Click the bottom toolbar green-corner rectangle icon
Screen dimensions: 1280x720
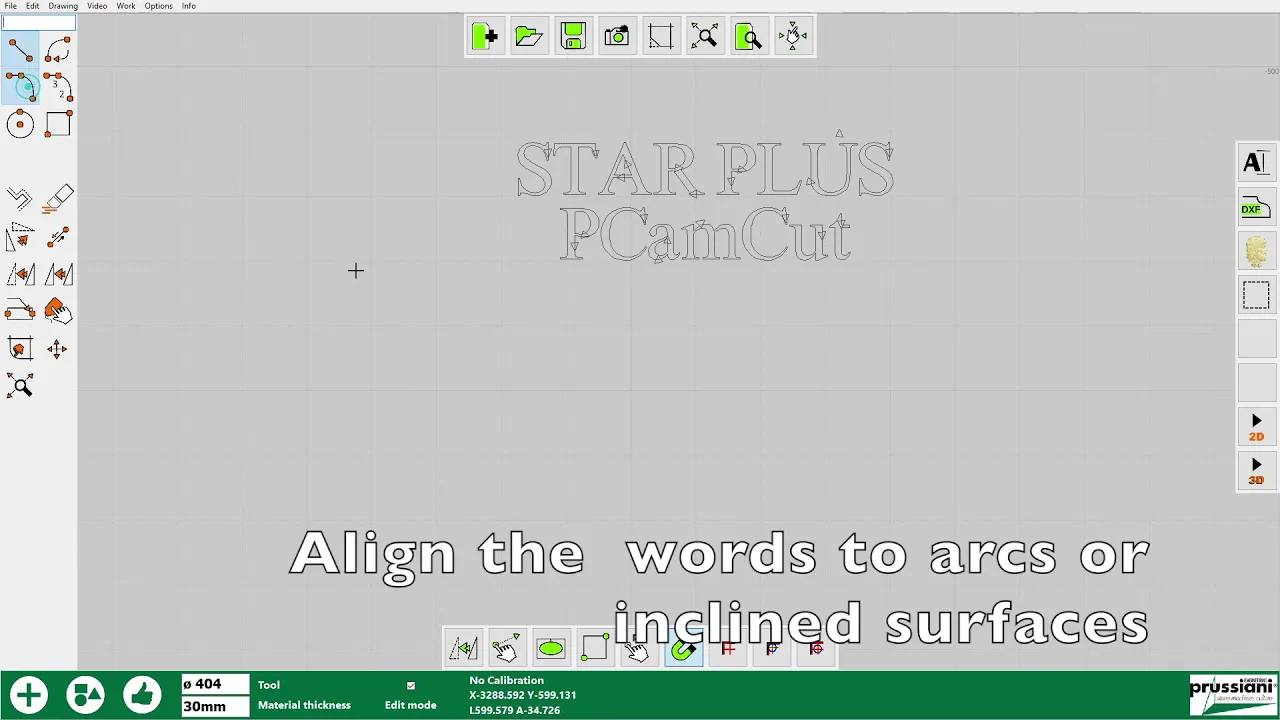point(595,649)
